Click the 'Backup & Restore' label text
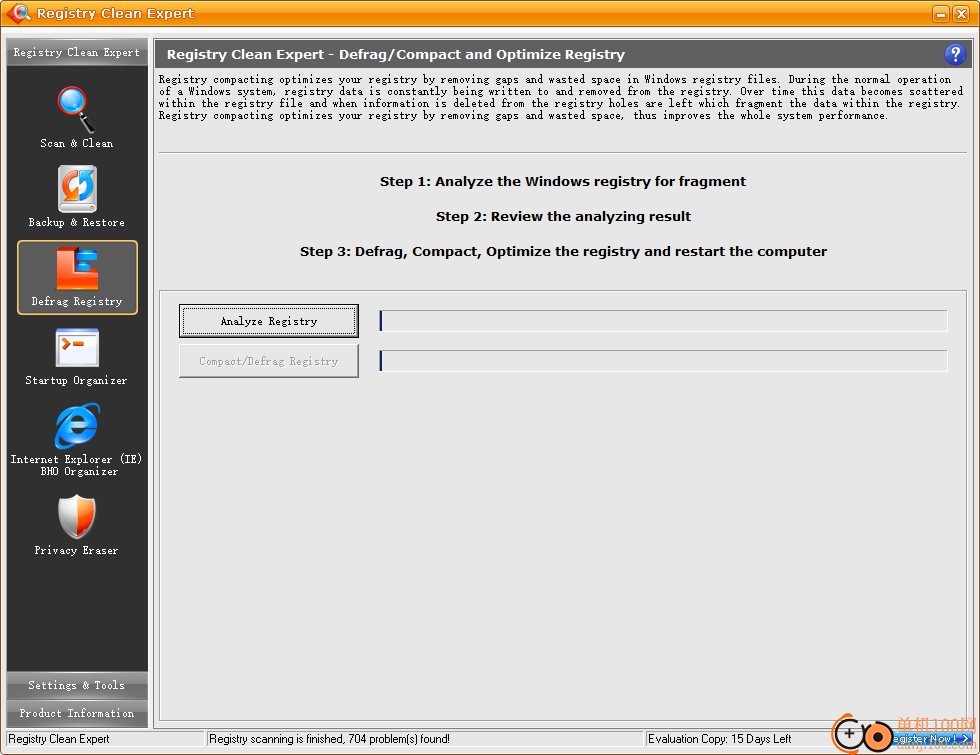The height and width of the screenshot is (755, 980). click(x=77, y=222)
